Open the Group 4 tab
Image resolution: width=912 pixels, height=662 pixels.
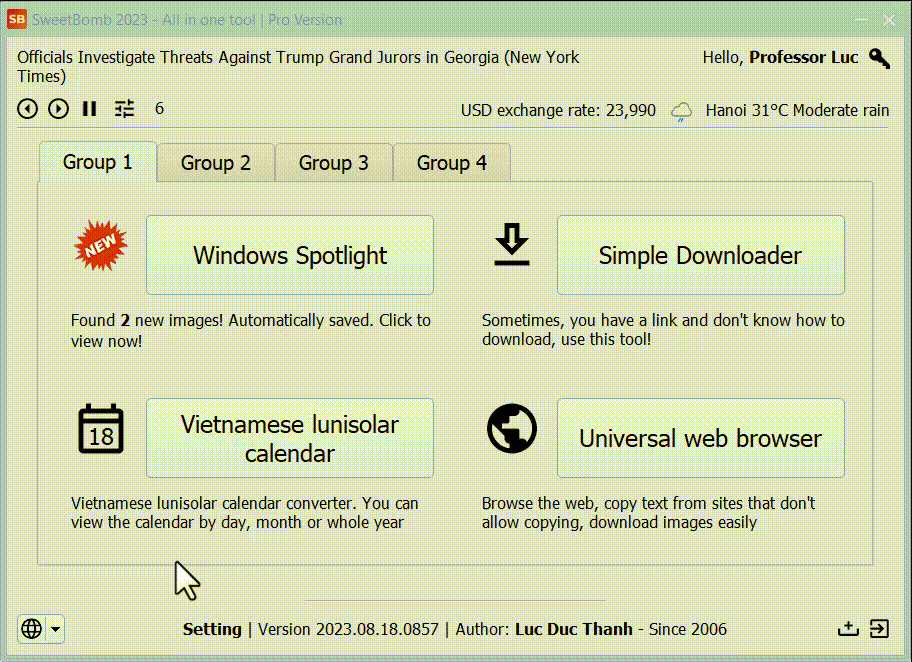pyautogui.click(x=451, y=163)
